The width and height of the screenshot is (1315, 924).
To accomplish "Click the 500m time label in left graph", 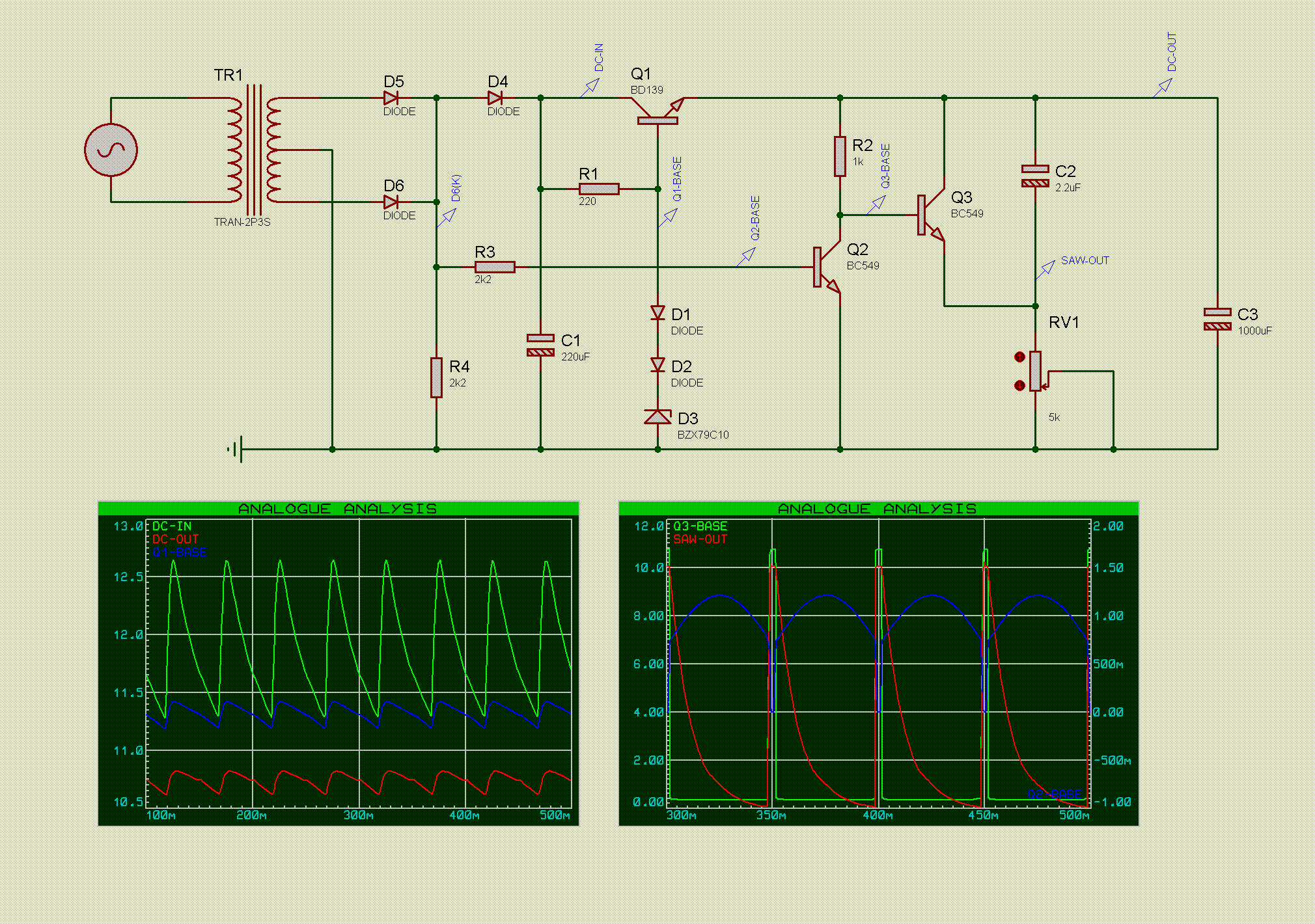I will click(555, 815).
